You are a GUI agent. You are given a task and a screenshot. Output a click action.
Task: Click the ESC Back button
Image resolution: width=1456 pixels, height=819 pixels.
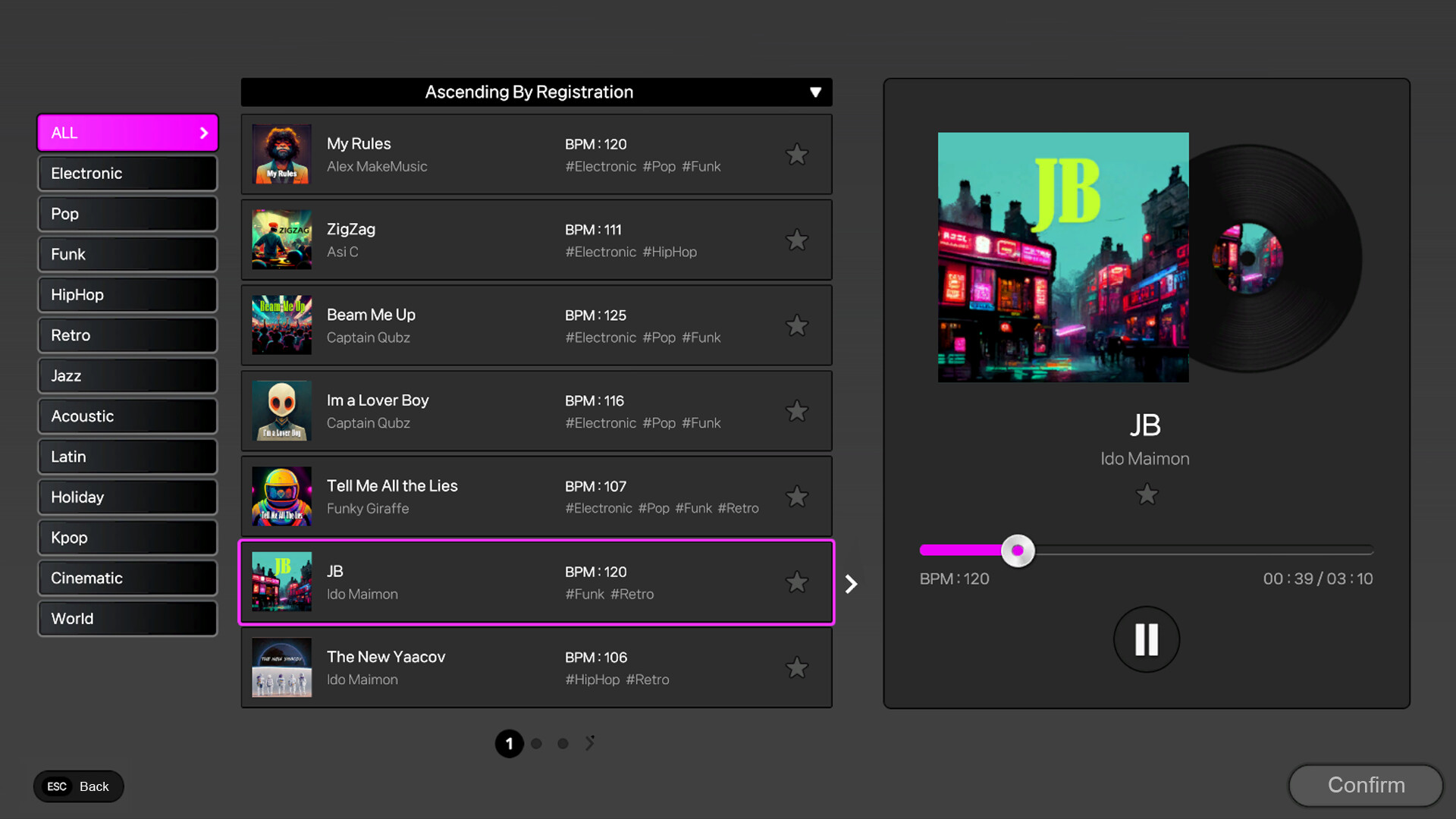click(78, 786)
